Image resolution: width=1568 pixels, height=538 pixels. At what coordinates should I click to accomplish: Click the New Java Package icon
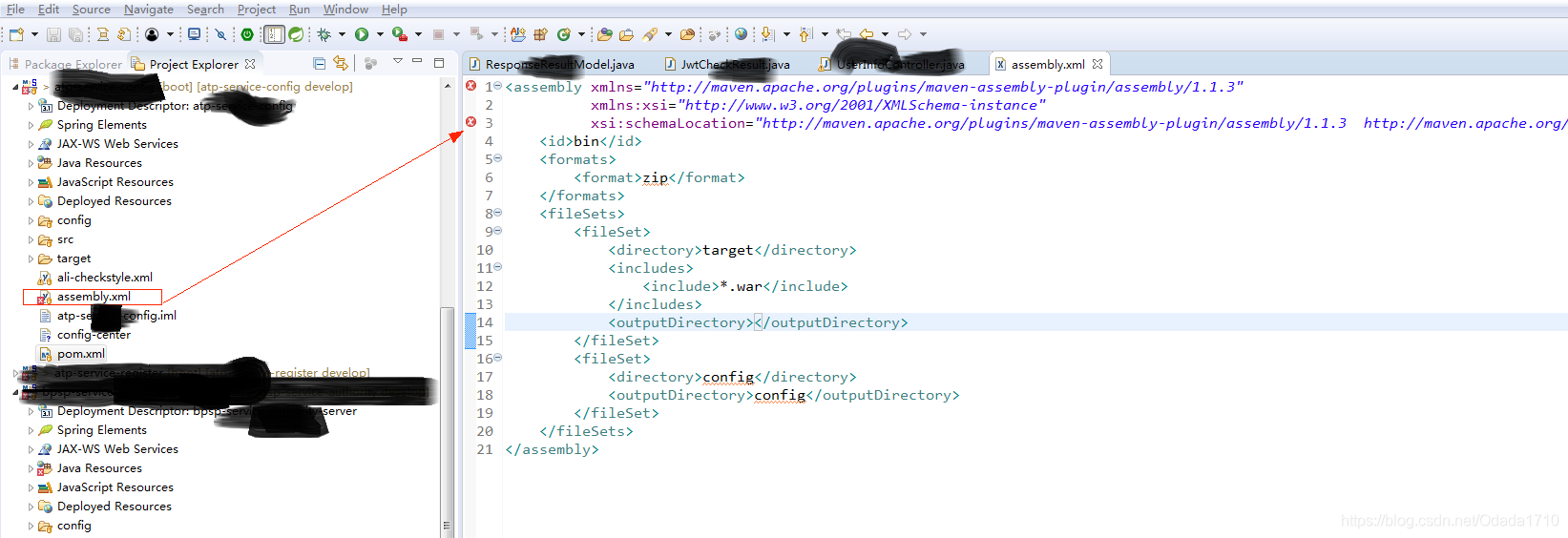click(540, 34)
